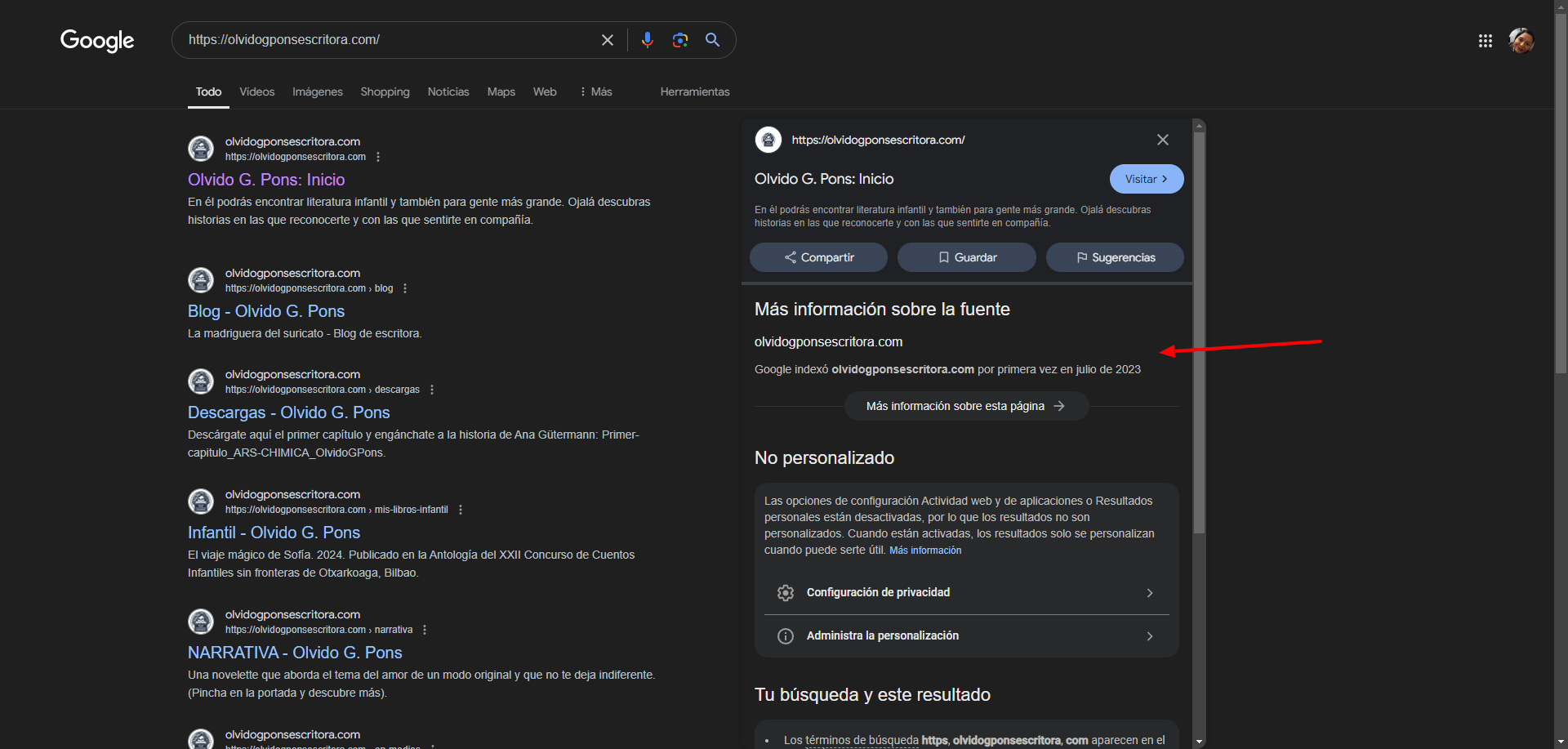Switch to the Todo tab
The image size is (1568, 749).
pos(208,91)
